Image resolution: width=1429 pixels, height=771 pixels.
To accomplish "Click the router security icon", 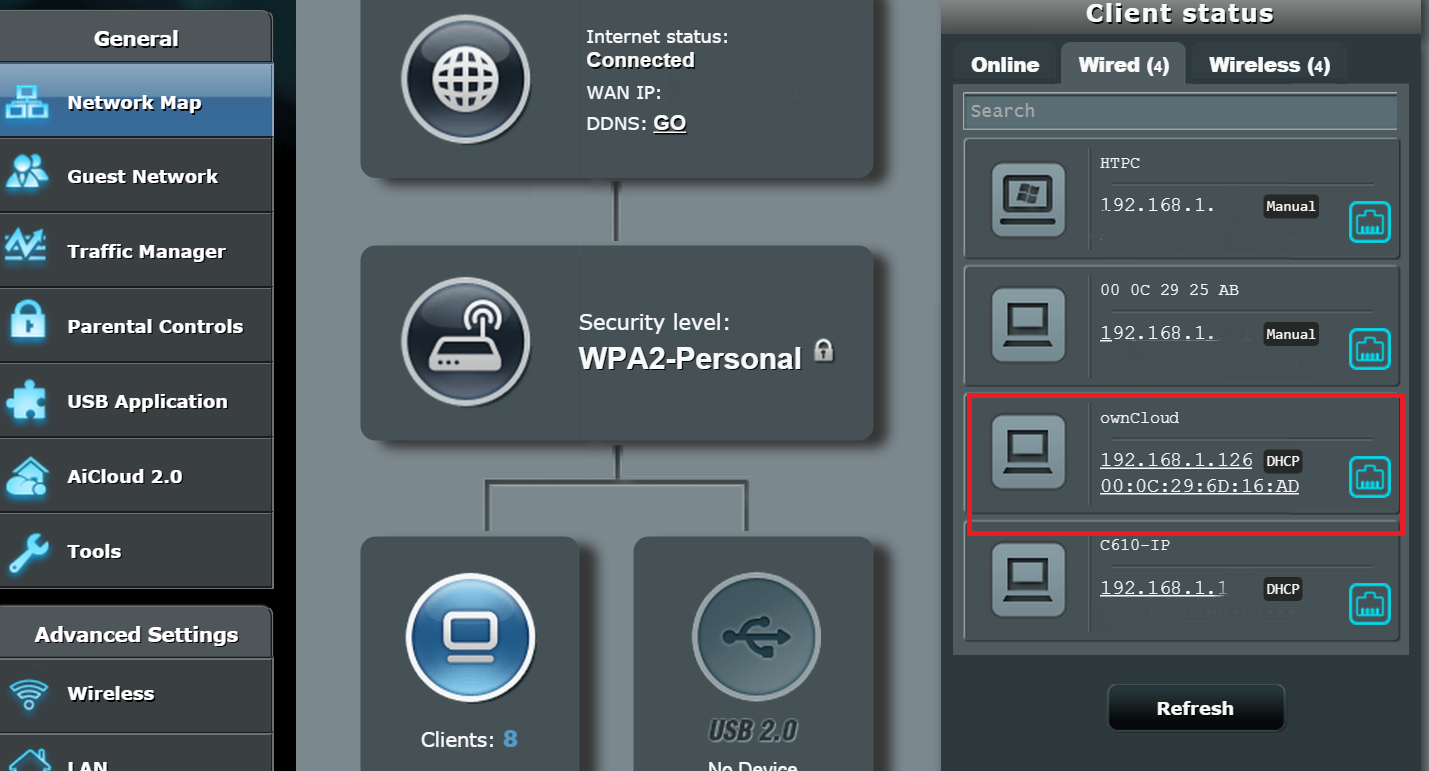I will 465,340.
